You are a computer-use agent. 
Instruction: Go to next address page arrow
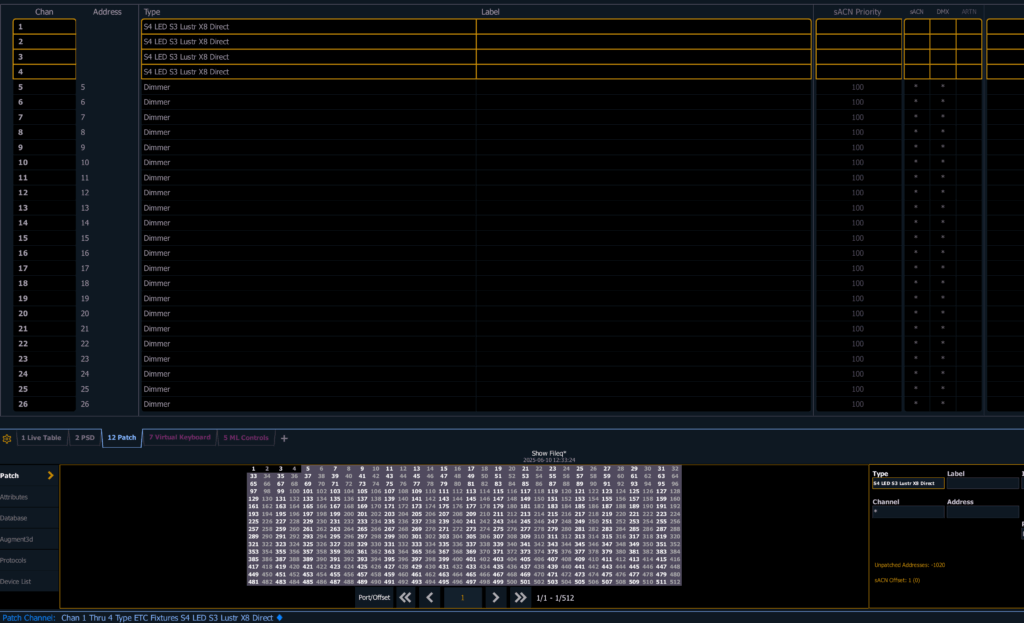coord(496,598)
